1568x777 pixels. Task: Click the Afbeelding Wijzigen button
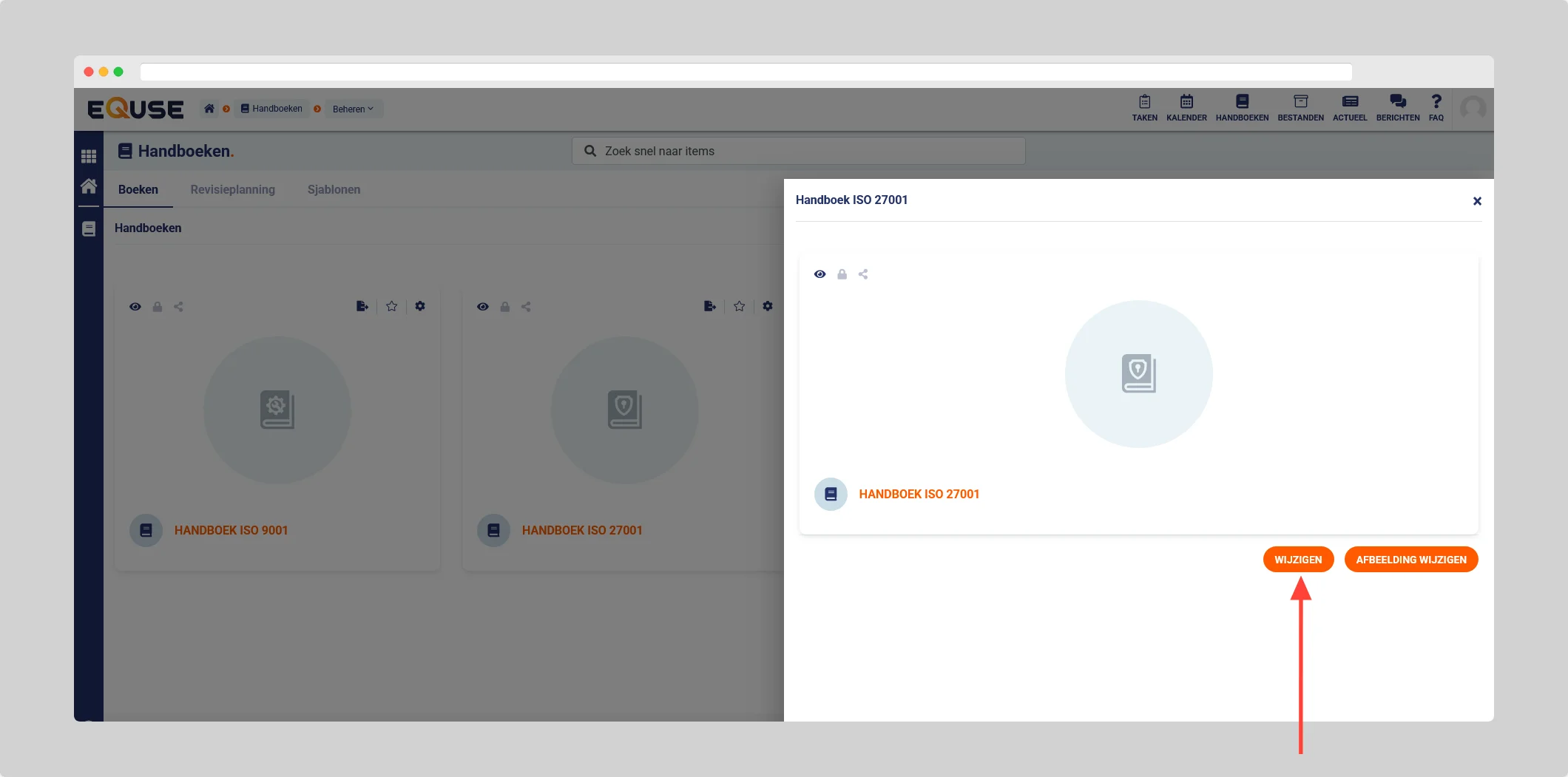coord(1410,560)
